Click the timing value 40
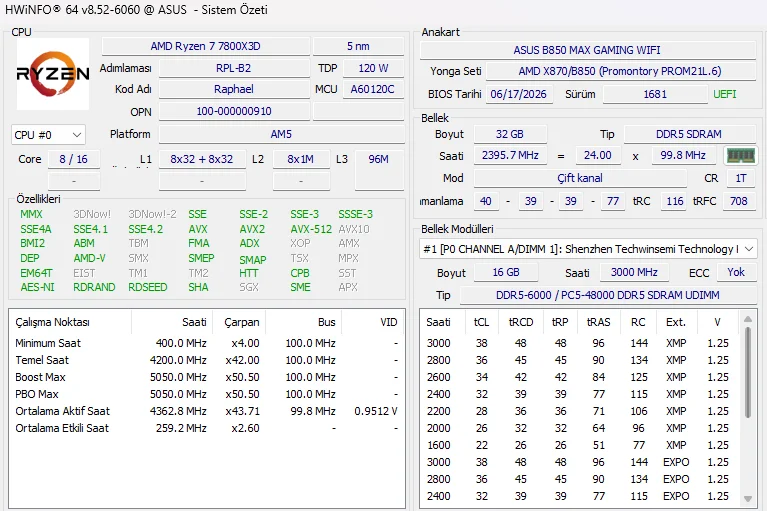Viewport: 767px width, 511px height. 486,201
